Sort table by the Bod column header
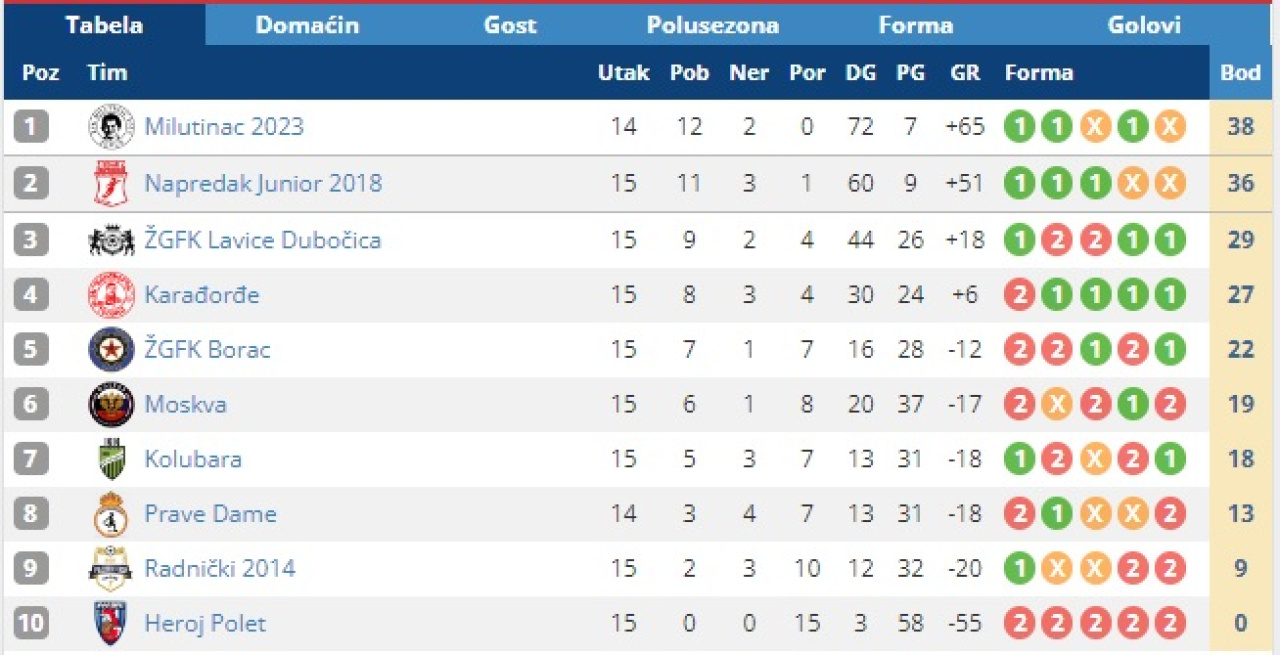Viewport: 1280px width, 655px height. click(1240, 72)
